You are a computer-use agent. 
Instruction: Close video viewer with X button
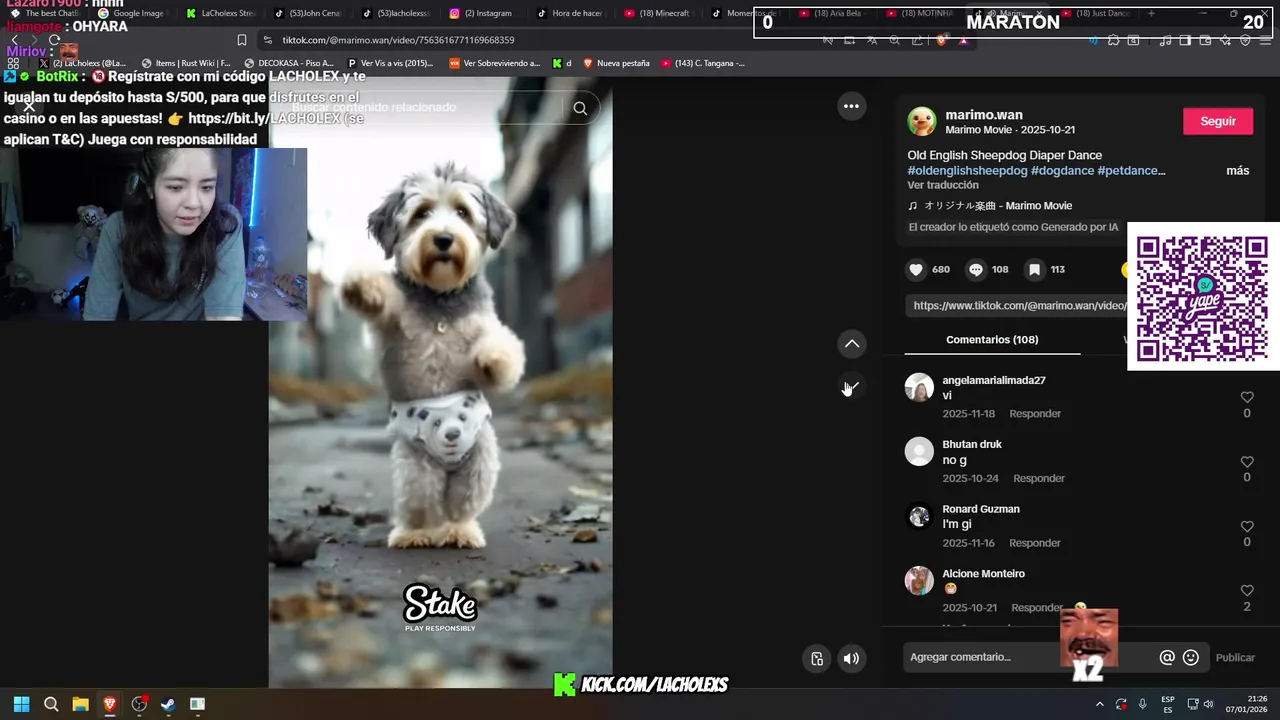(29, 106)
